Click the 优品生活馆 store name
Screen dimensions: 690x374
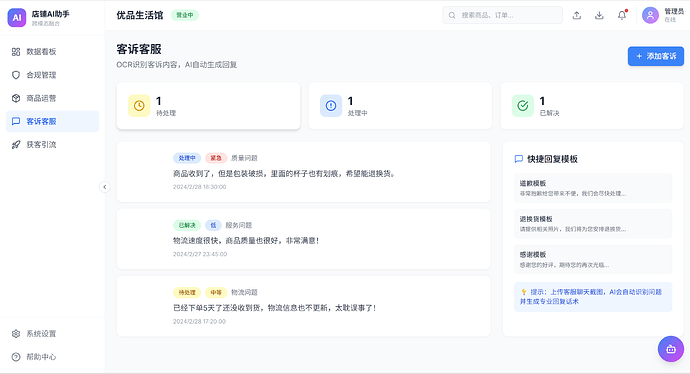[140, 15]
